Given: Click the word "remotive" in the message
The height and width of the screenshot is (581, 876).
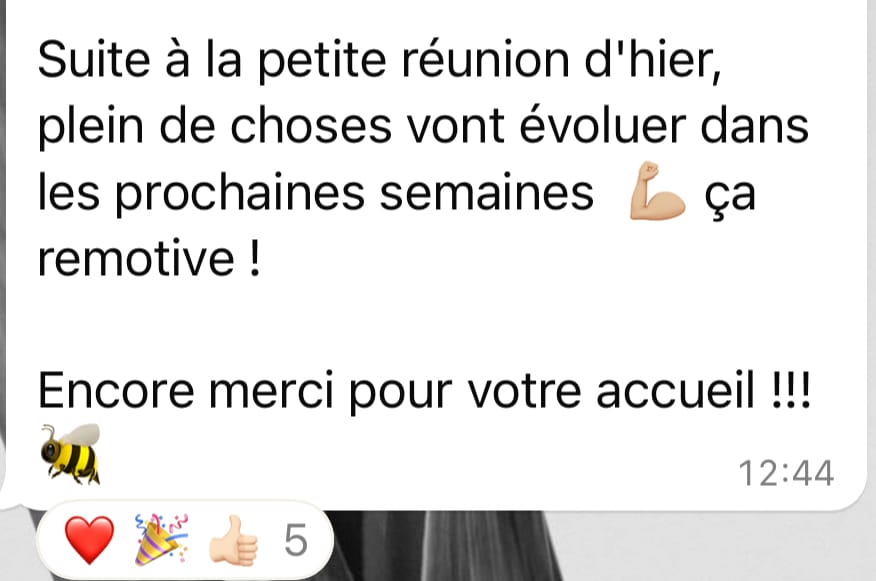Looking at the screenshot, I should coord(136,259).
